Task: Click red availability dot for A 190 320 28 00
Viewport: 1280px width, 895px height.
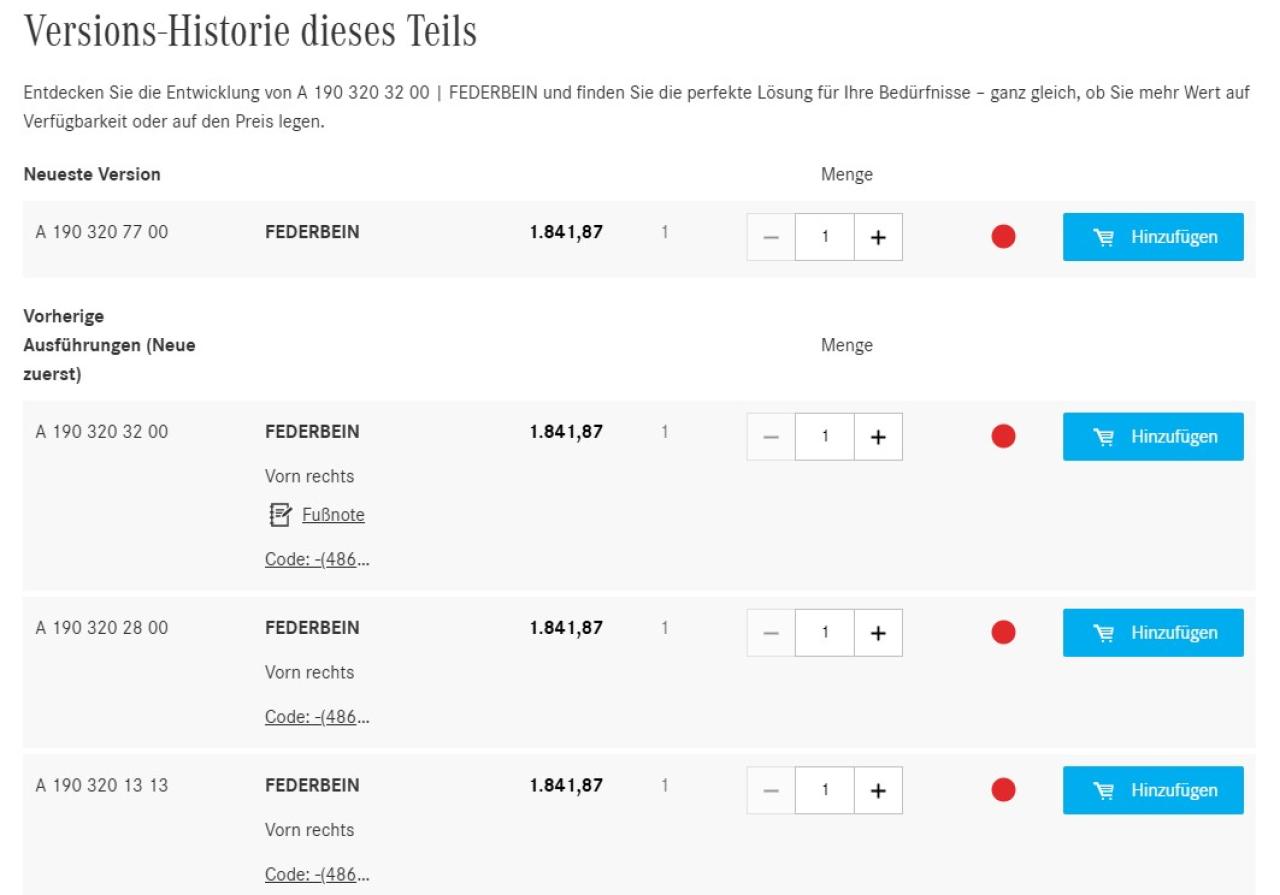Action: [x=1003, y=633]
